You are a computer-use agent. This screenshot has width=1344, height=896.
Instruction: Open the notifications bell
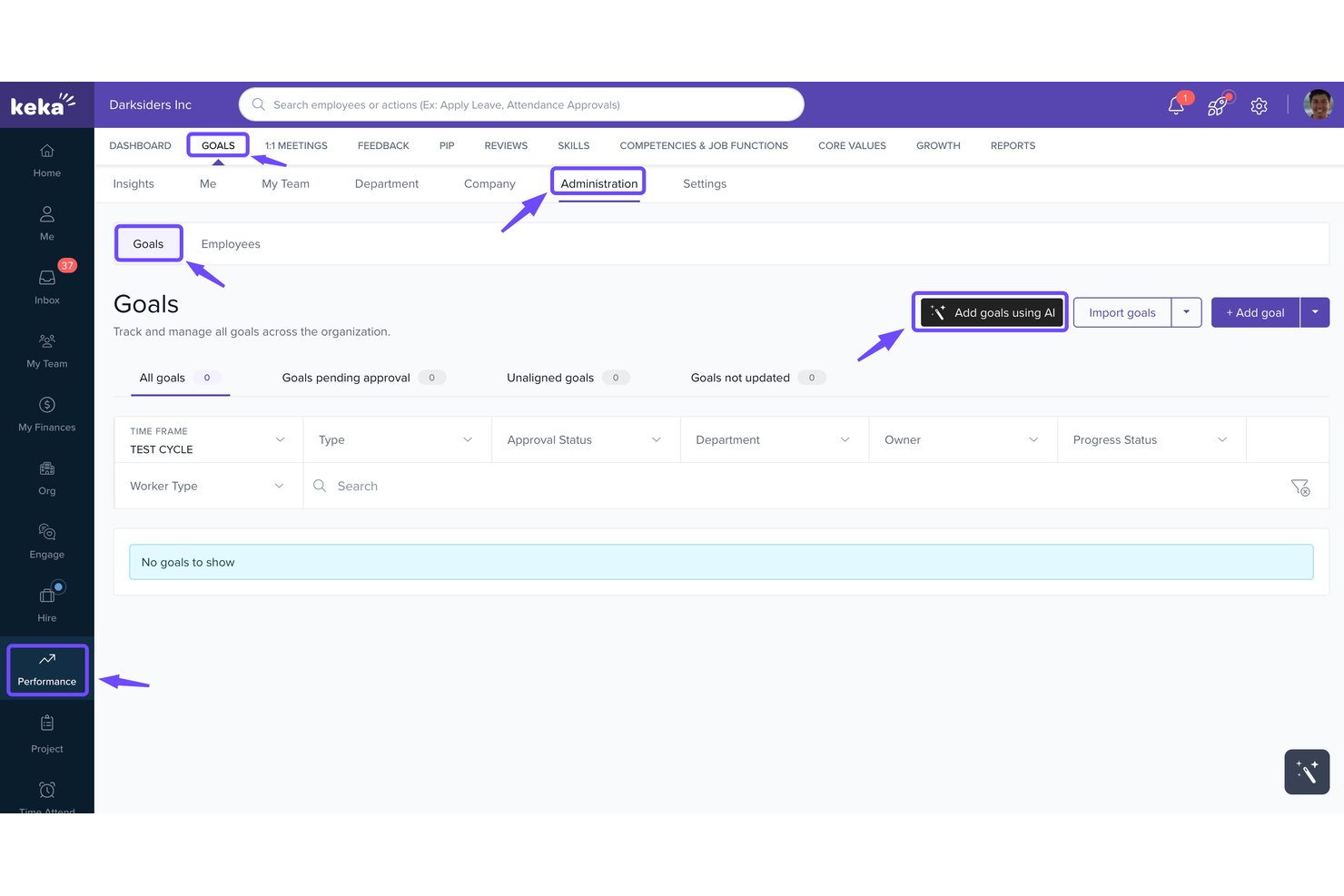pyautogui.click(x=1176, y=105)
